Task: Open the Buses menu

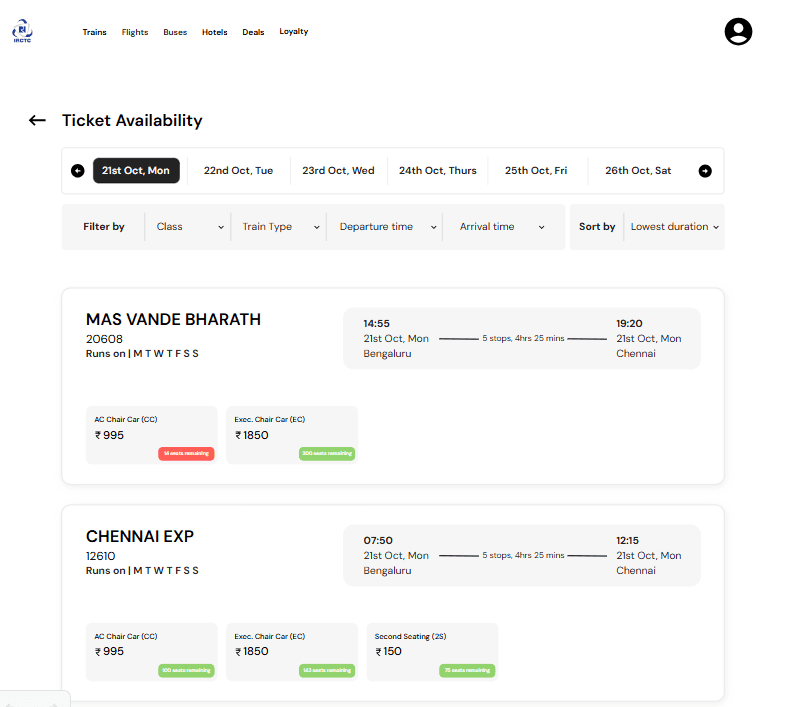Action: [x=175, y=32]
